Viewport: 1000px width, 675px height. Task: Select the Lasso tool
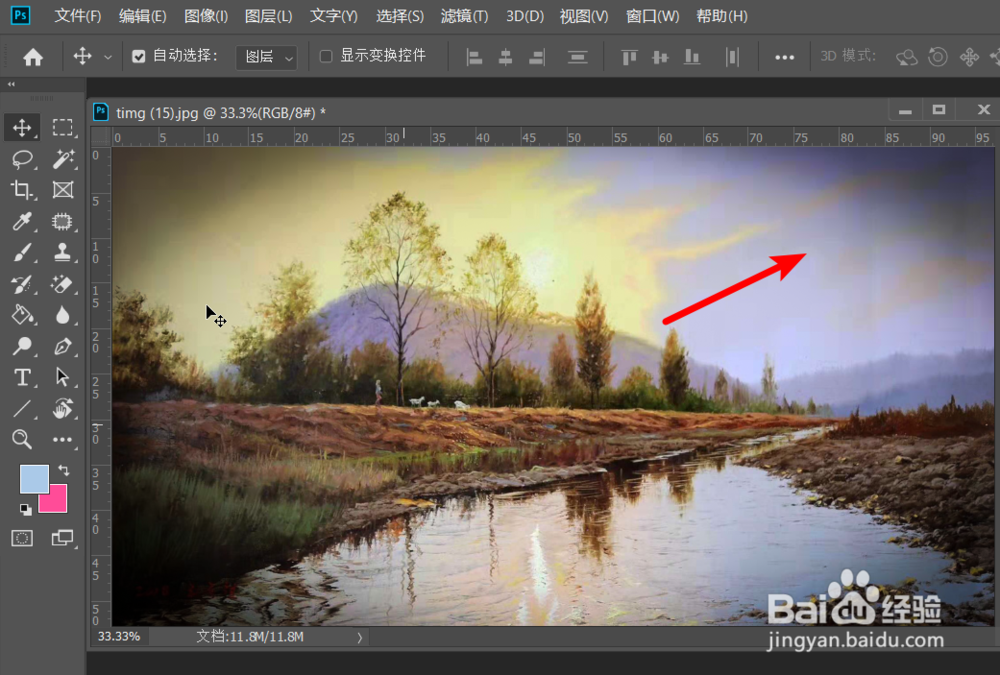[x=22, y=159]
